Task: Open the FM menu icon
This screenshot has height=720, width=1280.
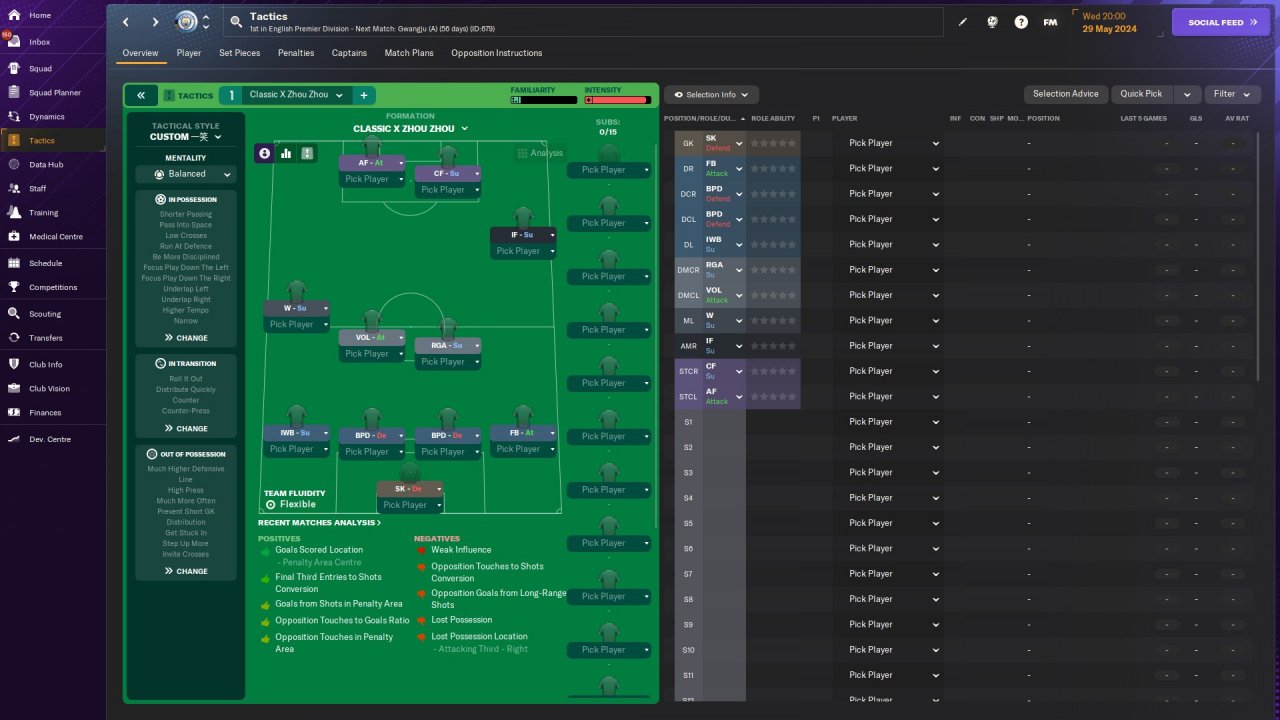Action: [x=1050, y=22]
